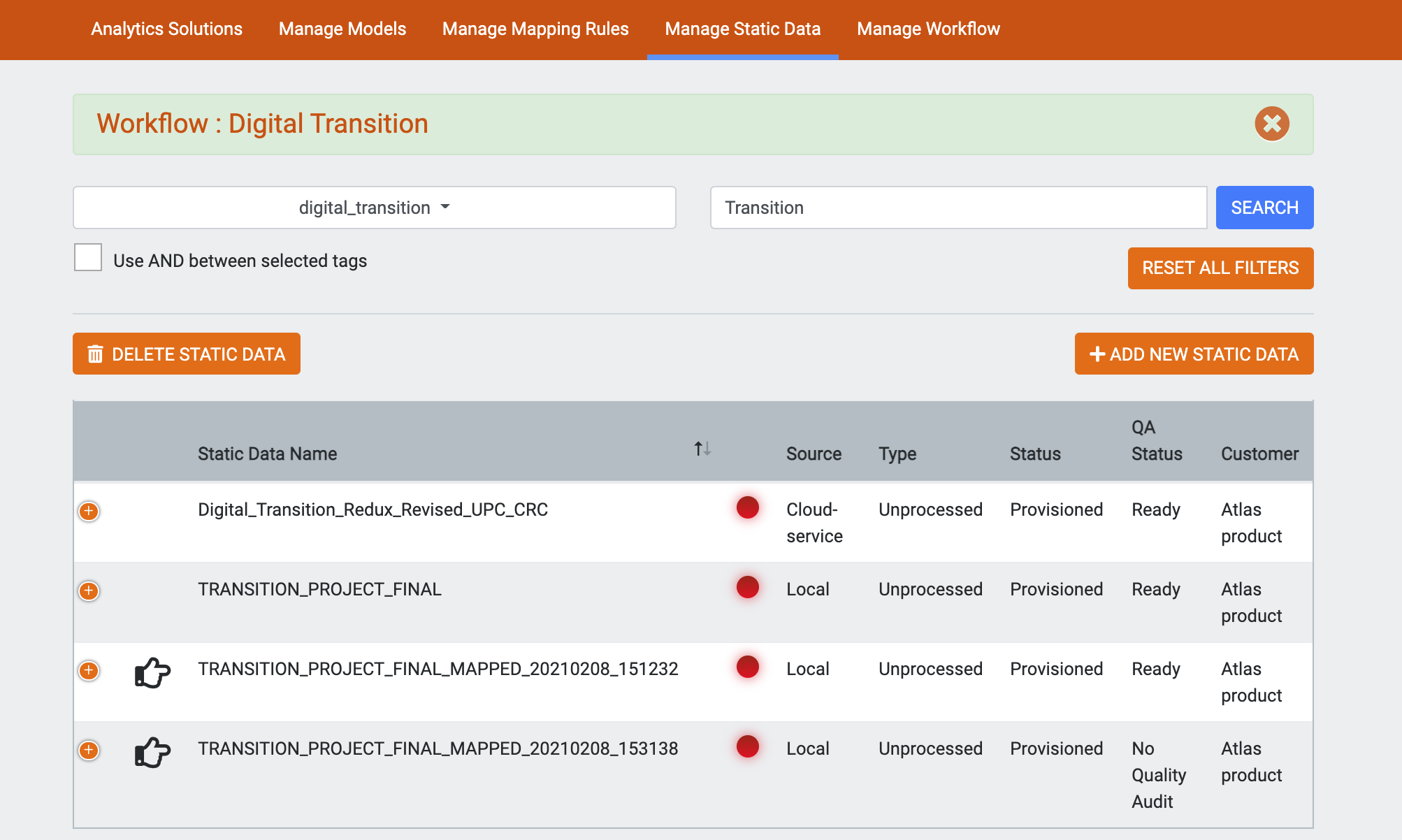Click the Transition search input field
The height and width of the screenshot is (840, 1402).
[958, 208]
